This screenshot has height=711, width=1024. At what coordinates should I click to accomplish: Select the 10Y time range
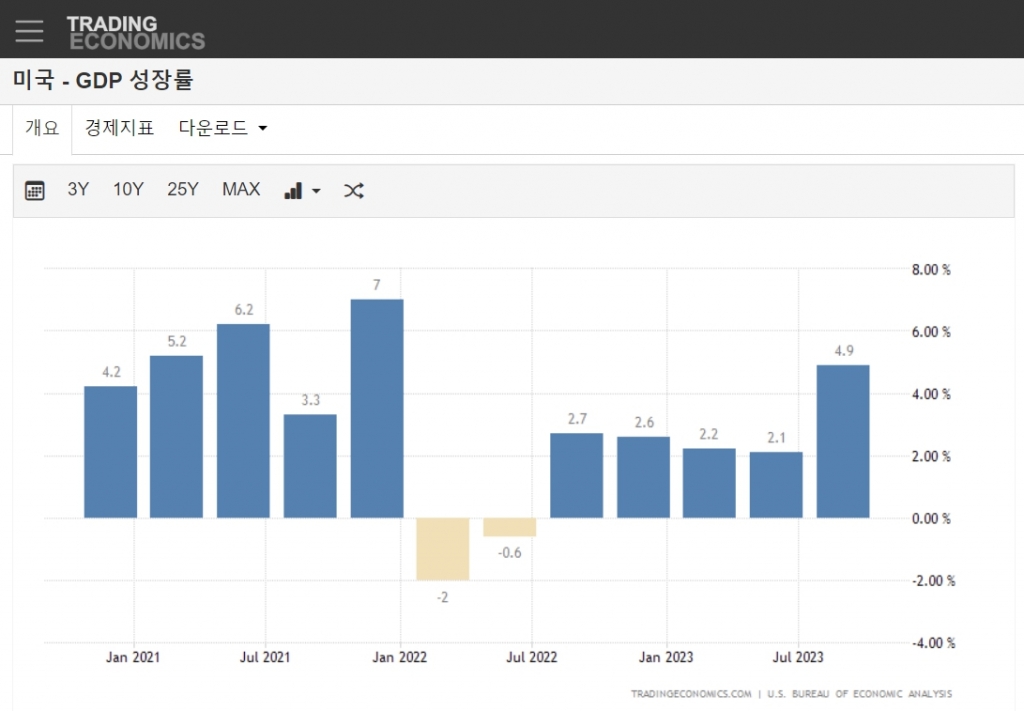[128, 190]
